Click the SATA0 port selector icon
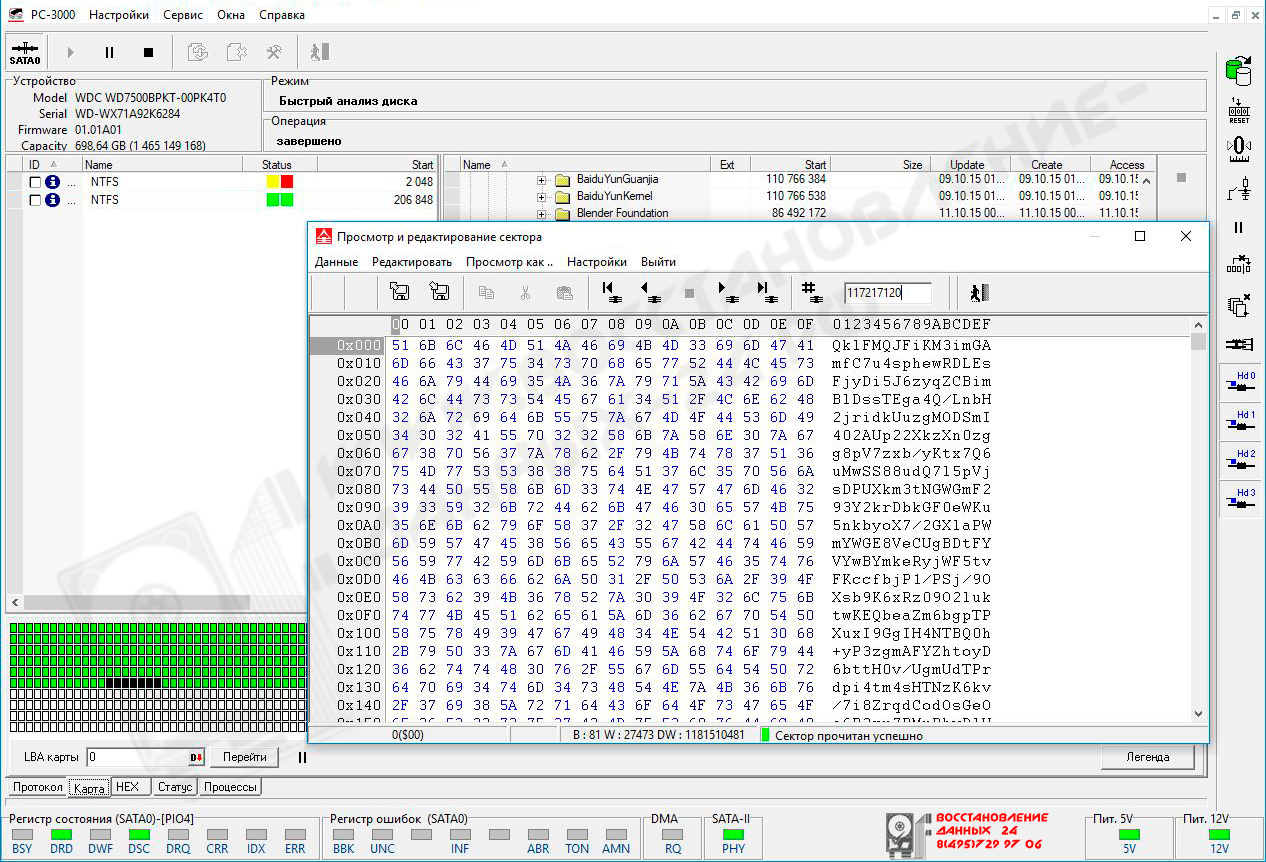Screen dimensions: 1266x862 coord(25,52)
